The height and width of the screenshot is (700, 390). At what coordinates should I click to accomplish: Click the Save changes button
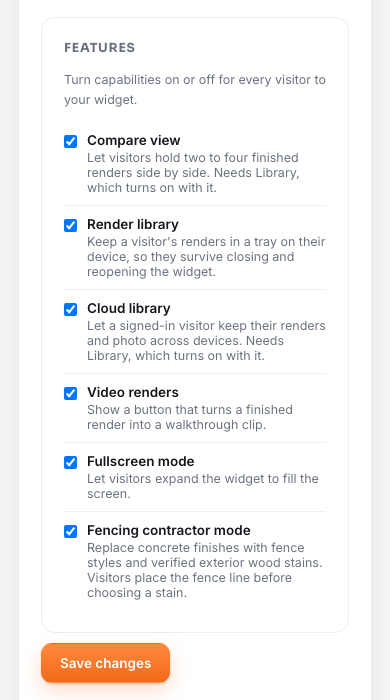(x=105, y=663)
